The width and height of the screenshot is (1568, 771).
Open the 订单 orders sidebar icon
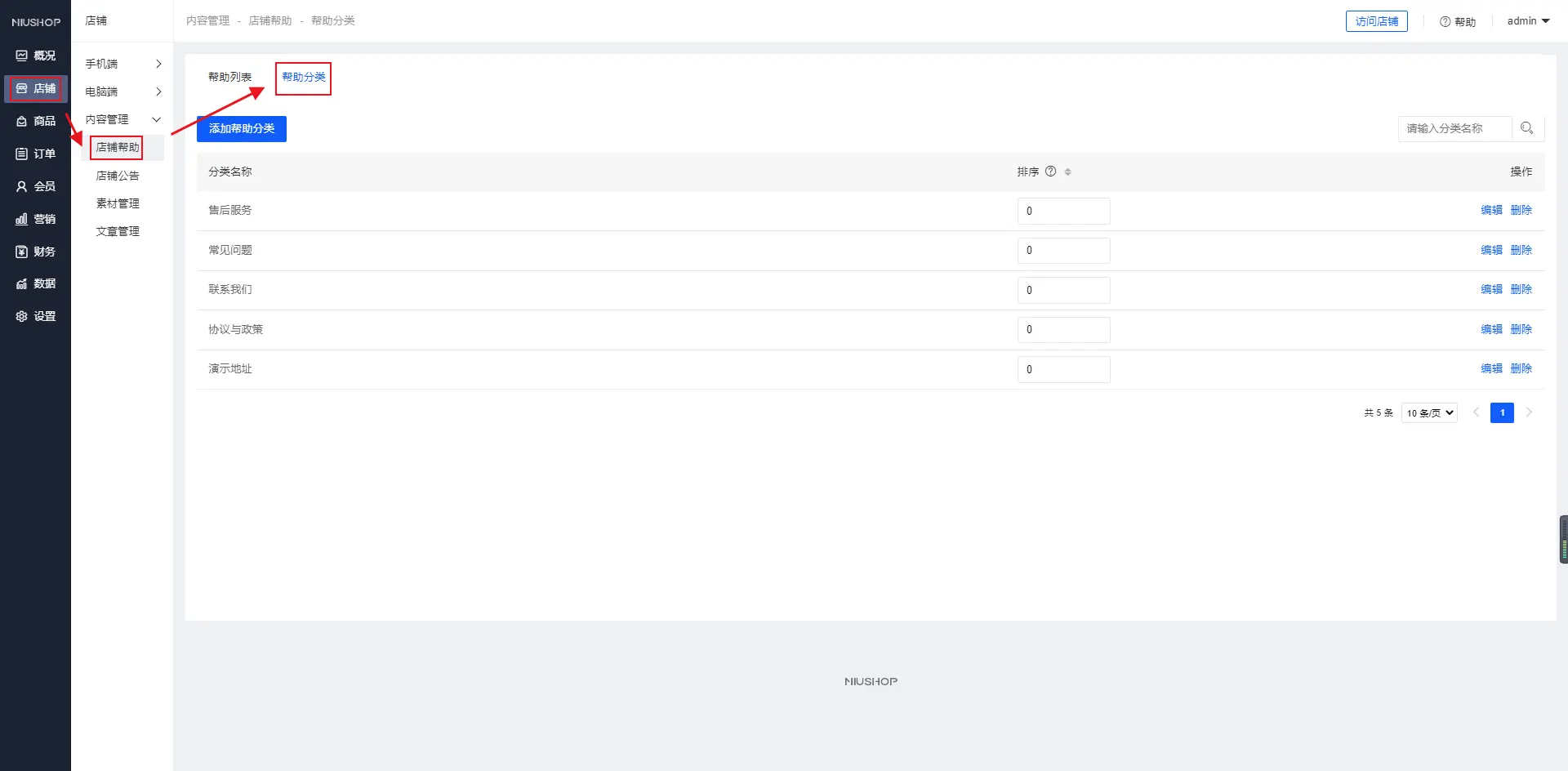point(22,154)
